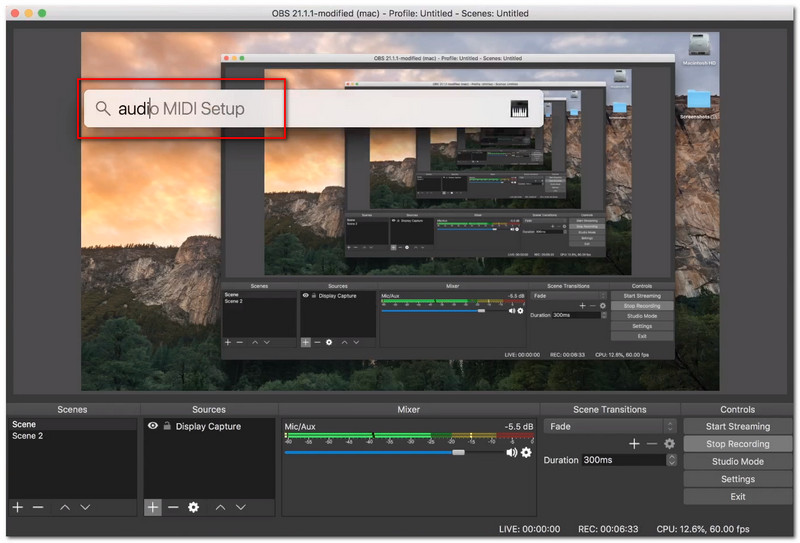Mute the Mic/Aux audio speaker icon
Viewport: 800px width, 543px height.
[511, 452]
